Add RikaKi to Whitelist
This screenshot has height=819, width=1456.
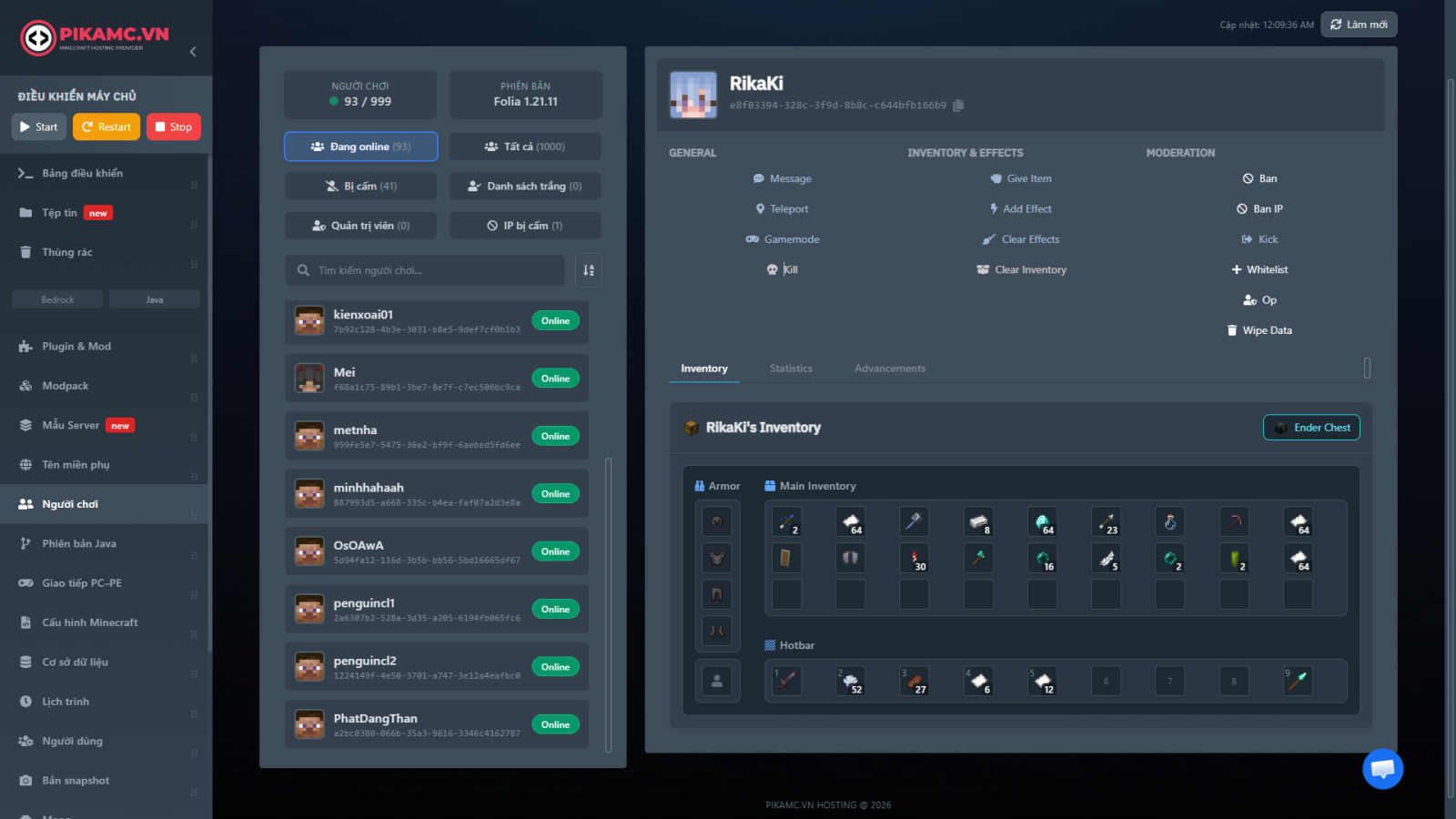[1259, 269]
